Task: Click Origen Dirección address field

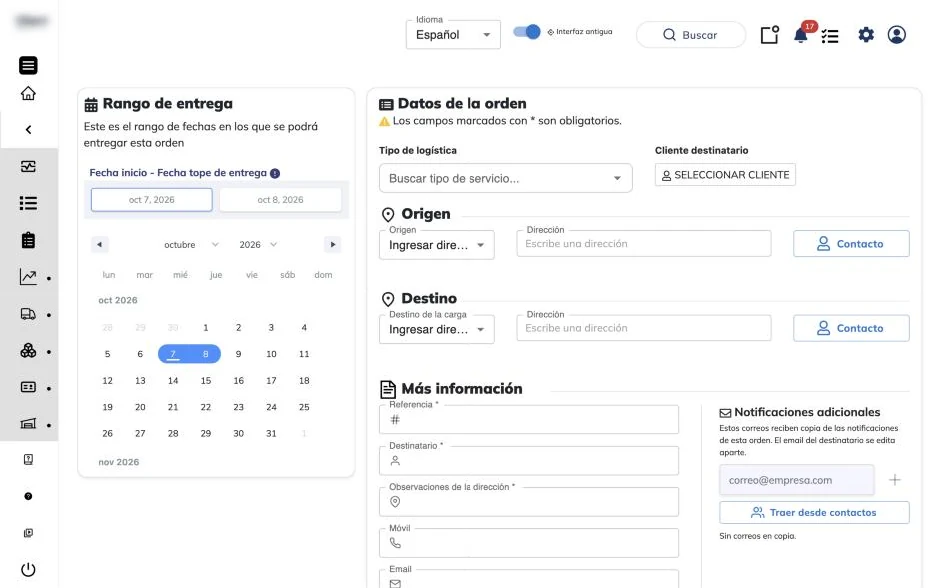Action: pyautogui.click(x=644, y=244)
